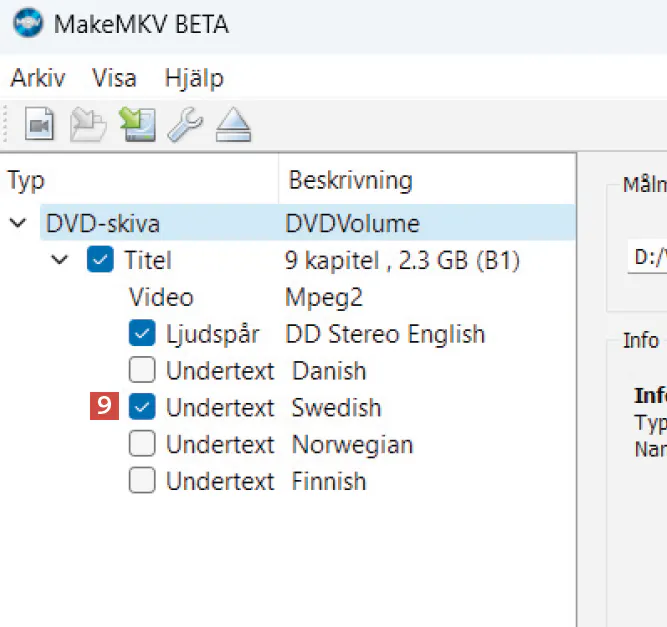Enable the Danish Undertext checkbox
The height and width of the screenshot is (627, 667).
[142, 371]
